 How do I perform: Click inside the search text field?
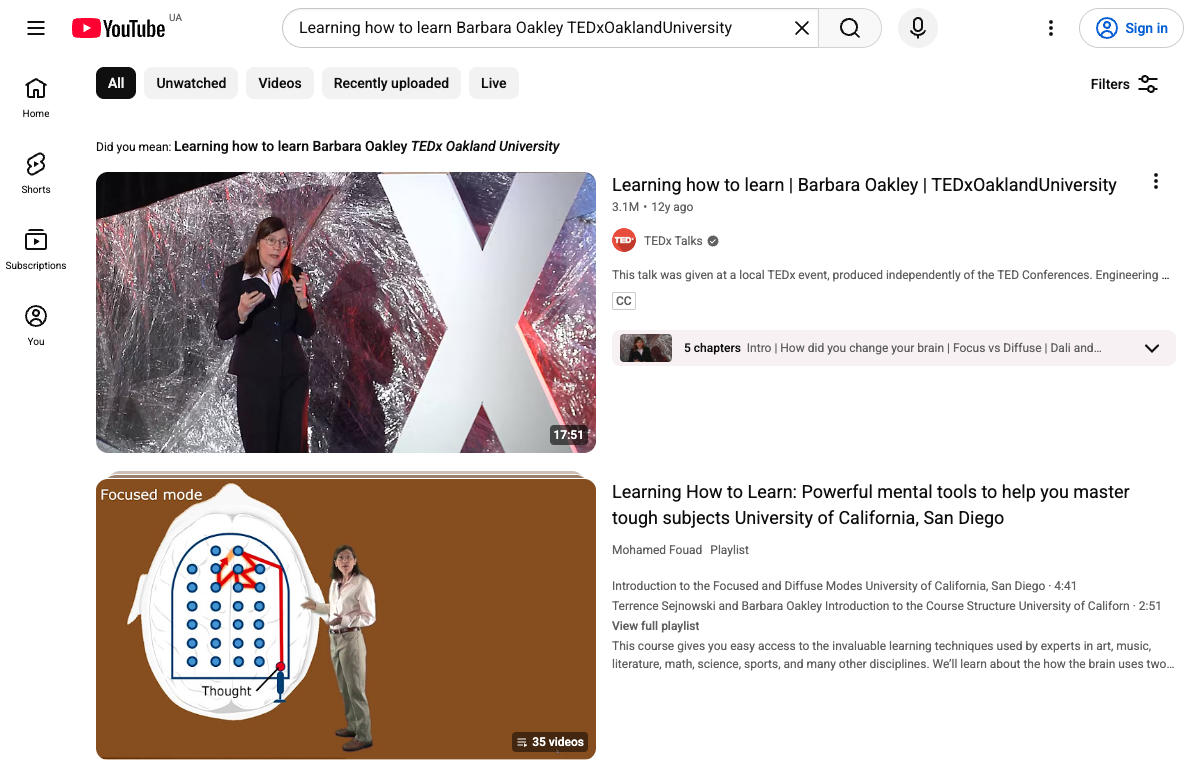pos(540,28)
